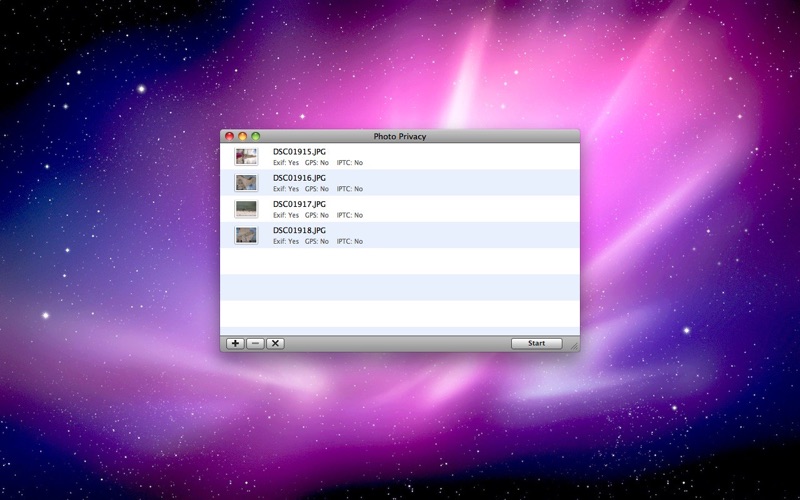Click Exif: Yes label under DSC01915.JPG
This screenshot has height=500, width=800.
click(x=286, y=163)
